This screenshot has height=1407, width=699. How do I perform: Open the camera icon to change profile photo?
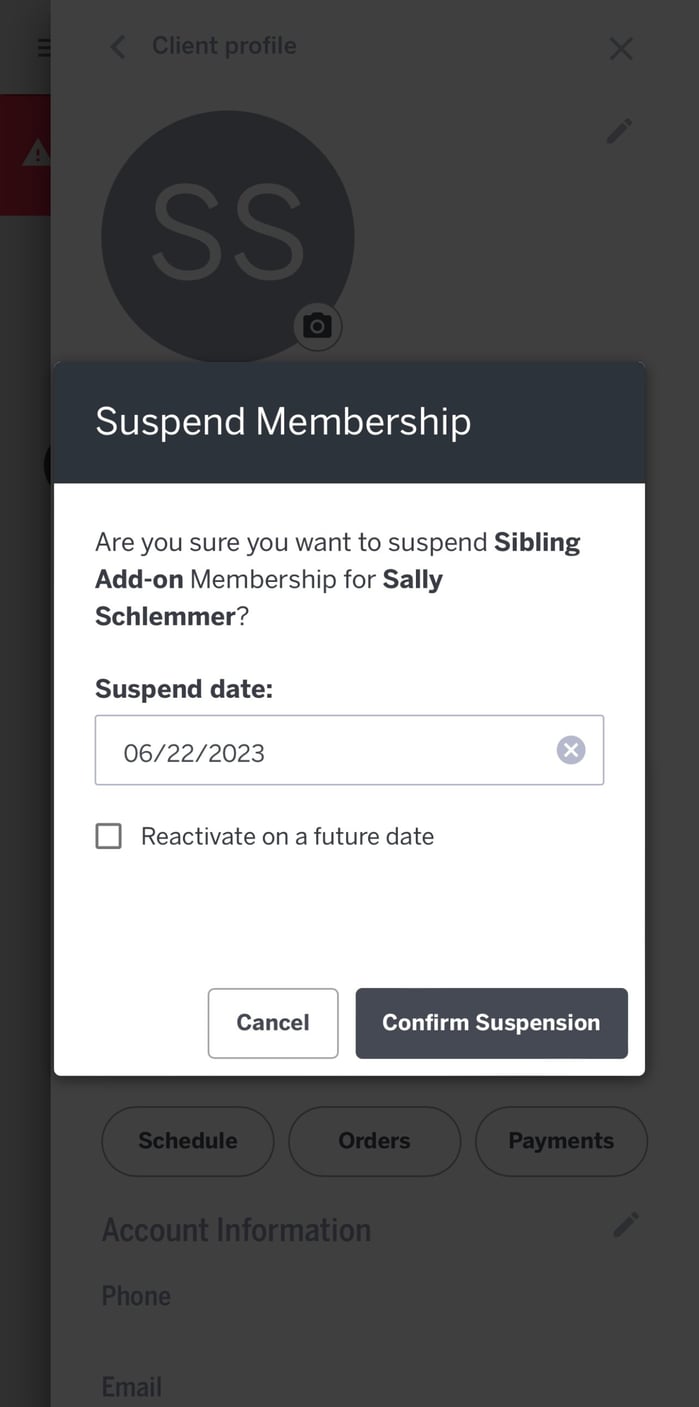click(317, 326)
